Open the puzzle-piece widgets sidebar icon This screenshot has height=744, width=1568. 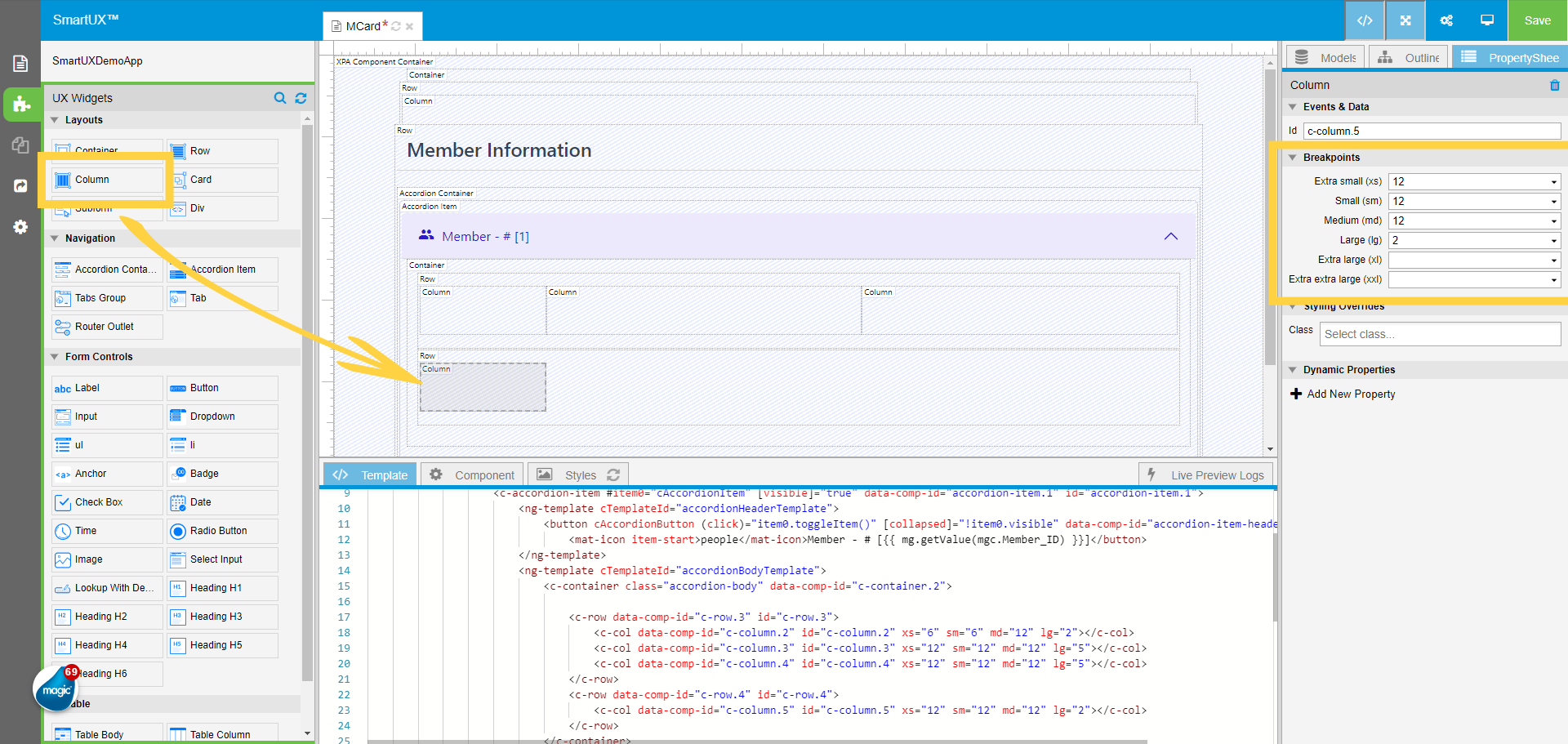(x=21, y=105)
